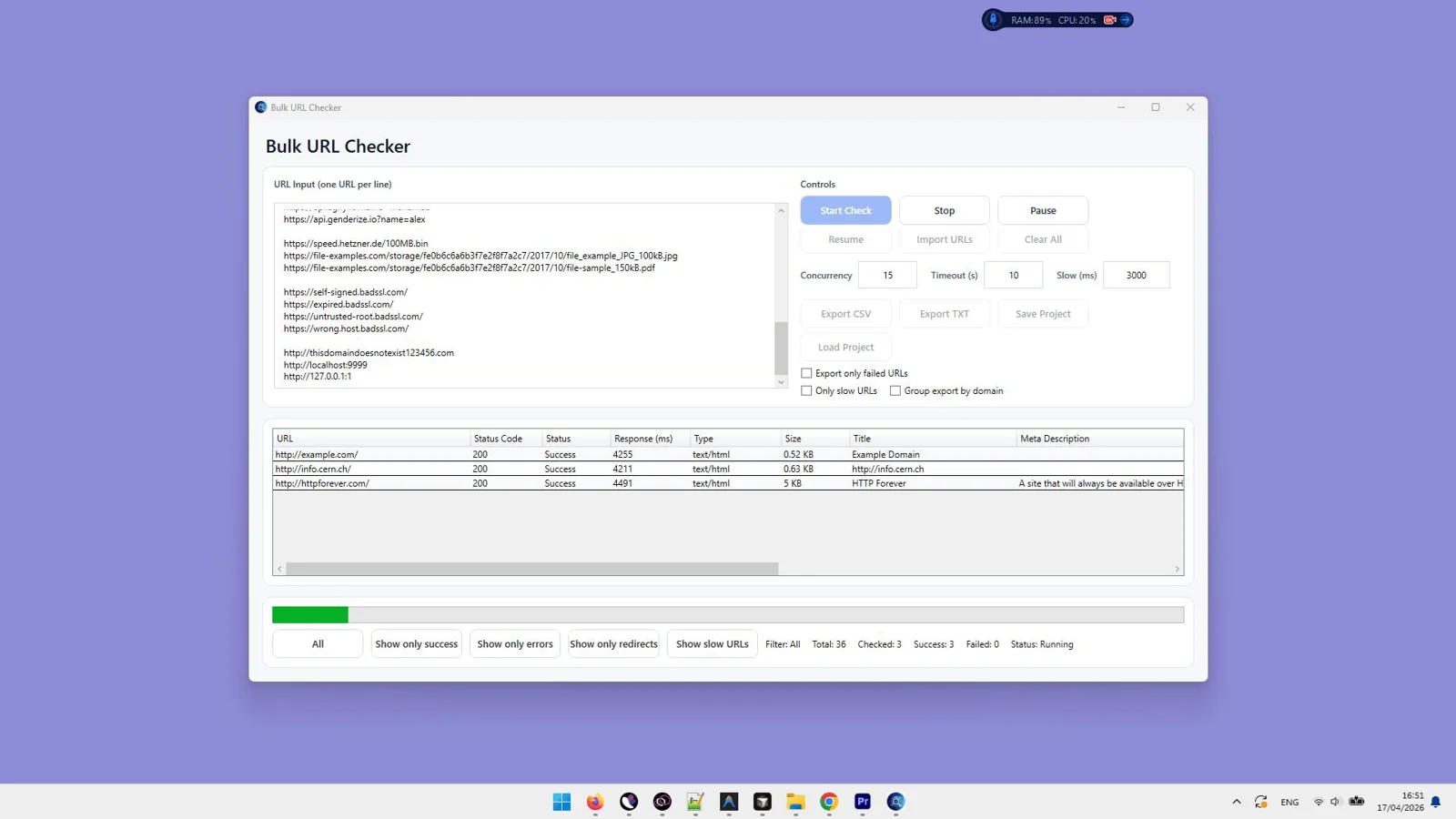Click the sync update tray icon
The width and height of the screenshot is (1456, 819).
point(1261,802)
